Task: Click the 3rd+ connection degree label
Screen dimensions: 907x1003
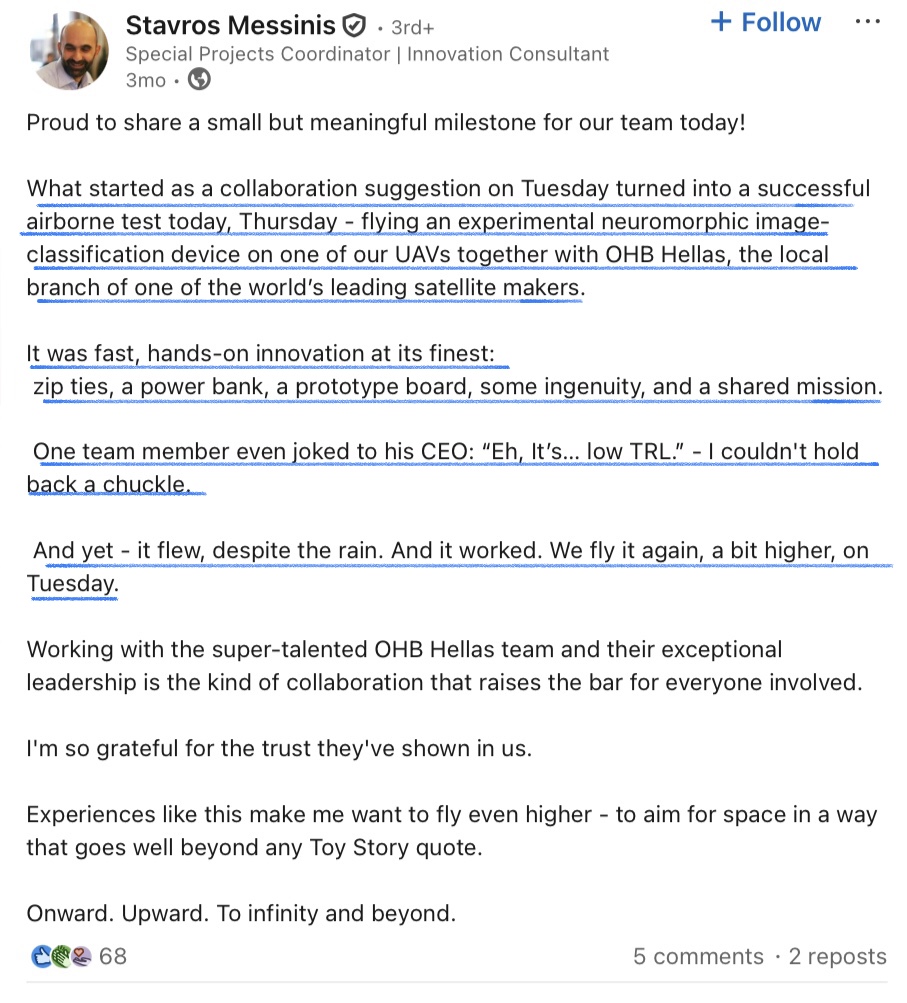Action: coord(413,27)
